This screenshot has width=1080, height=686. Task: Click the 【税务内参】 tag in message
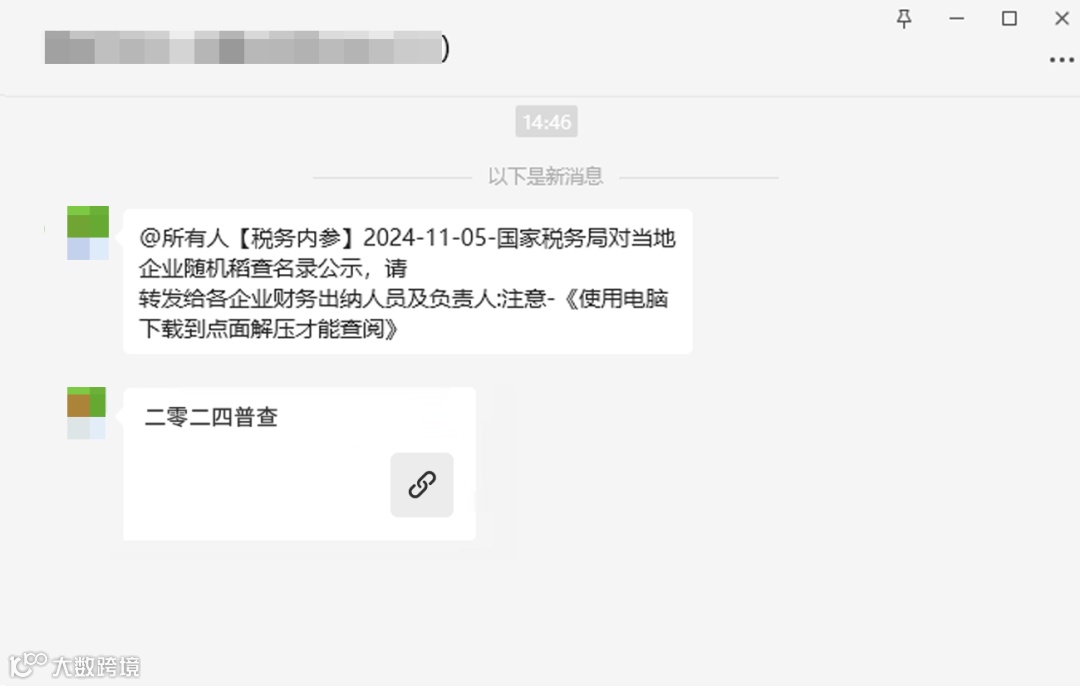click(x=296, y=238)
